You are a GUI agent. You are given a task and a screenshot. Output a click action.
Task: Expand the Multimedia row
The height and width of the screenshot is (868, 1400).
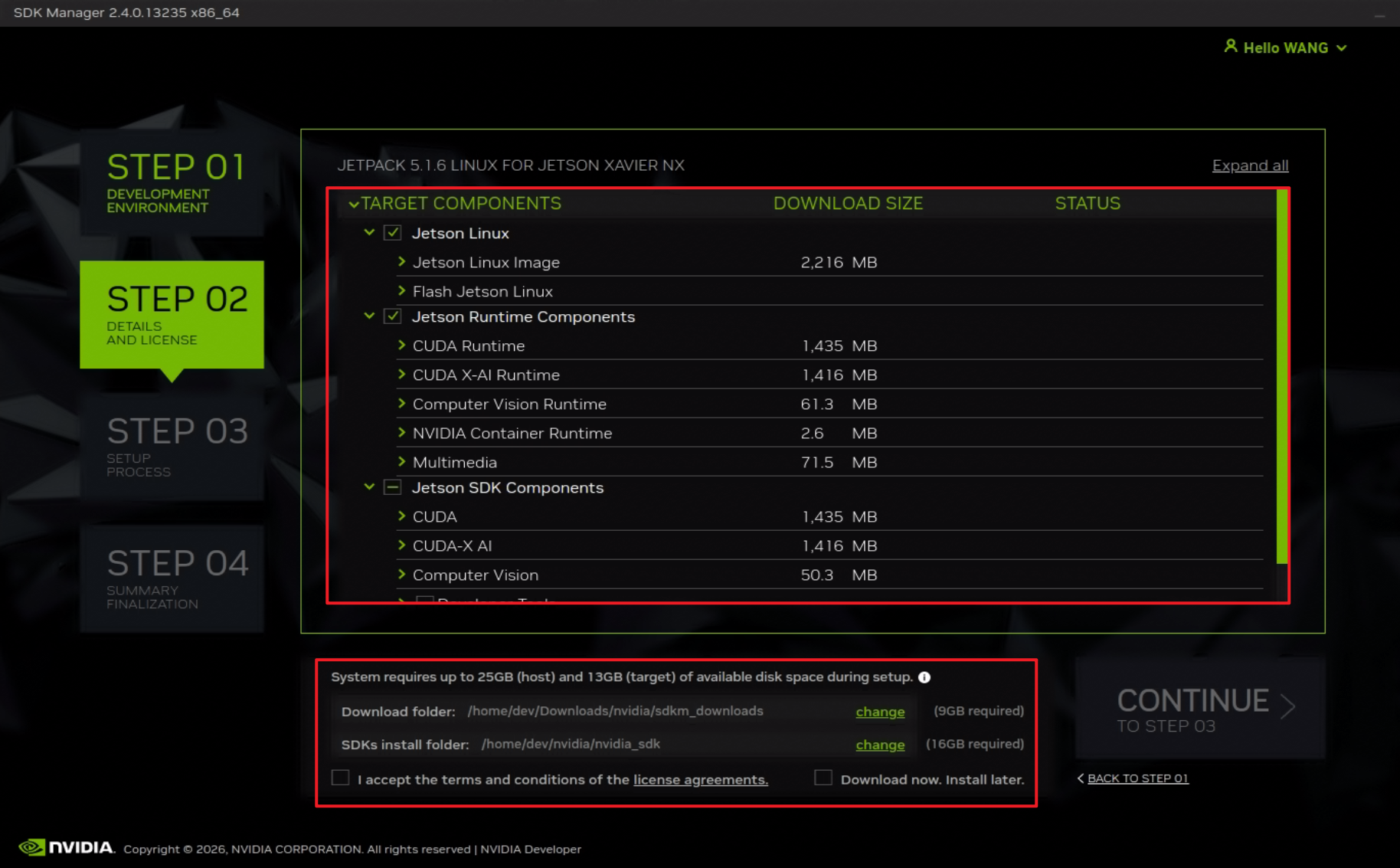tap(401, 461)
